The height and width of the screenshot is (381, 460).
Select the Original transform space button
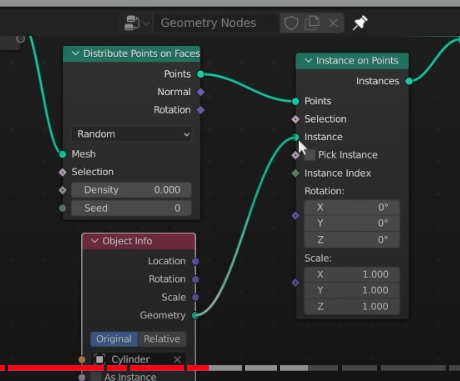114,339
